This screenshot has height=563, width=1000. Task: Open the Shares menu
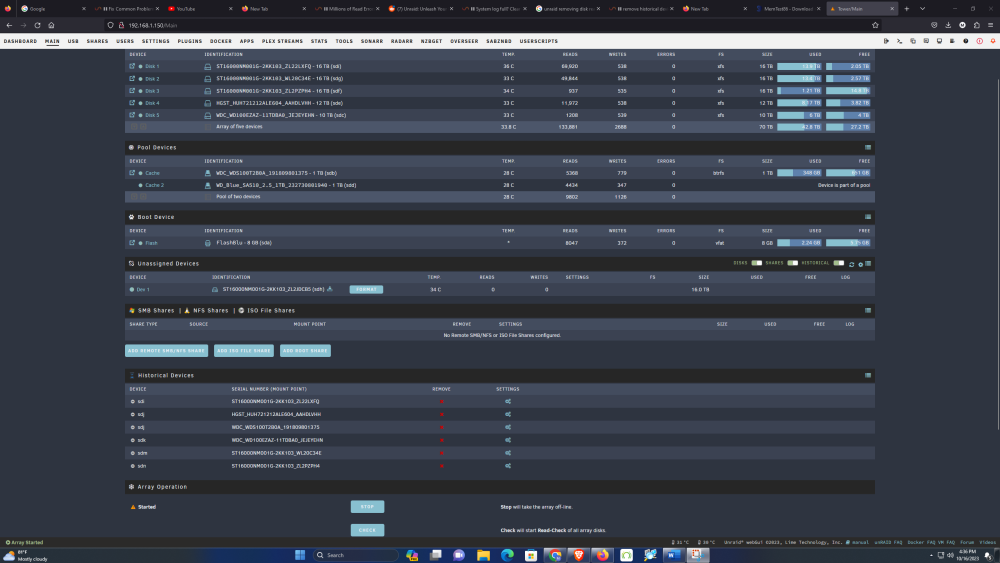click(98, 41)
